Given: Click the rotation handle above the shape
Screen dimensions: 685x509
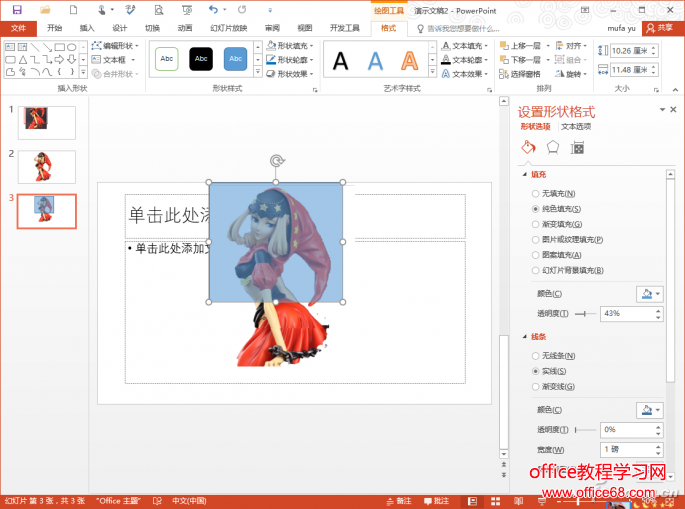Looking at the screenshot, I should (276, 160).
